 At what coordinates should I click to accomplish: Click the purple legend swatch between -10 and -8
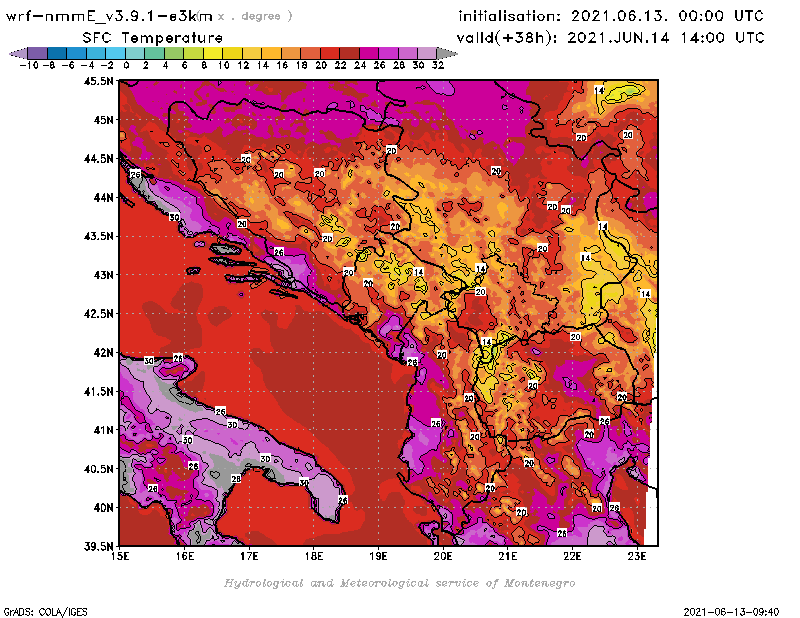[38, 53]
